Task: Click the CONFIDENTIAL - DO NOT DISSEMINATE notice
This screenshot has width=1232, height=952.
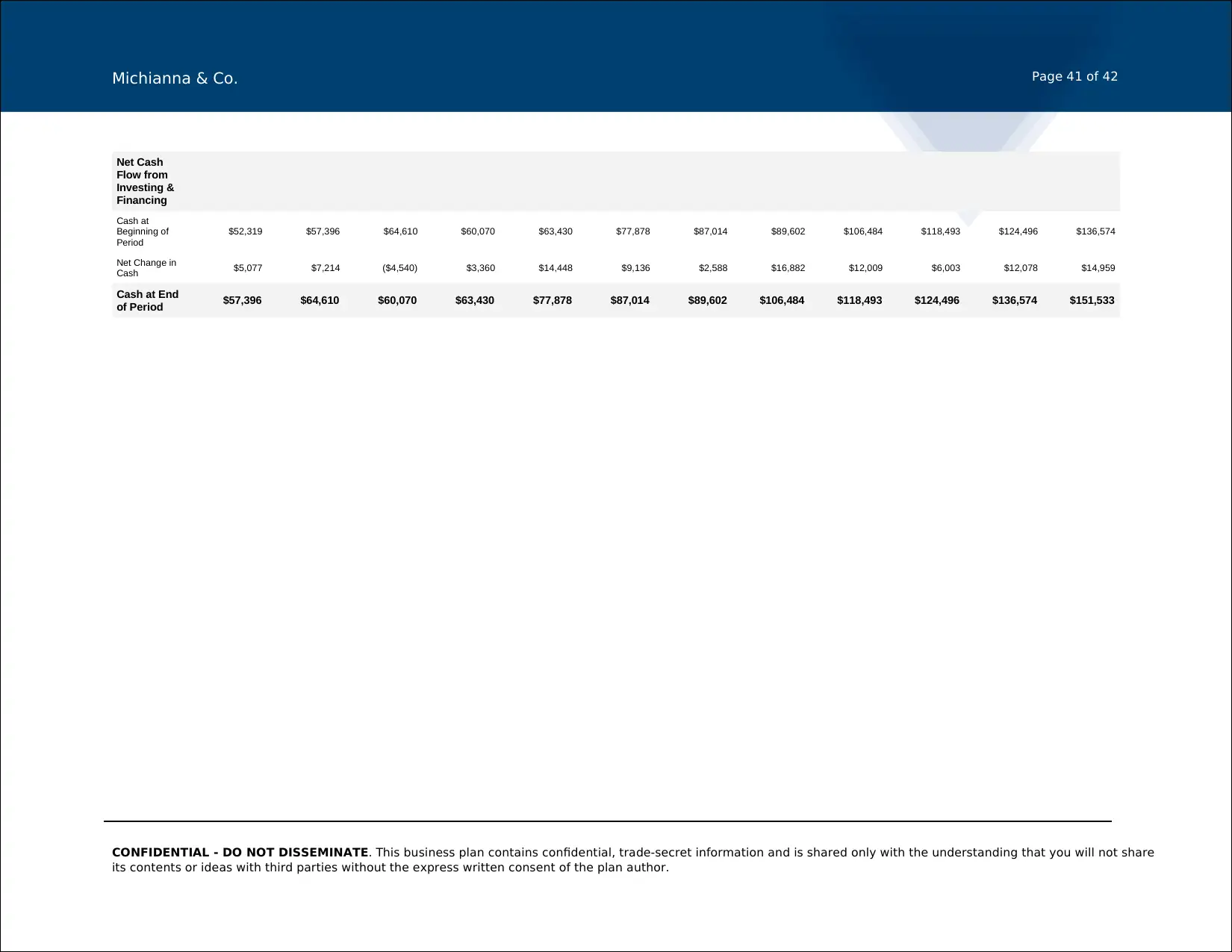Action: (240, 853)
